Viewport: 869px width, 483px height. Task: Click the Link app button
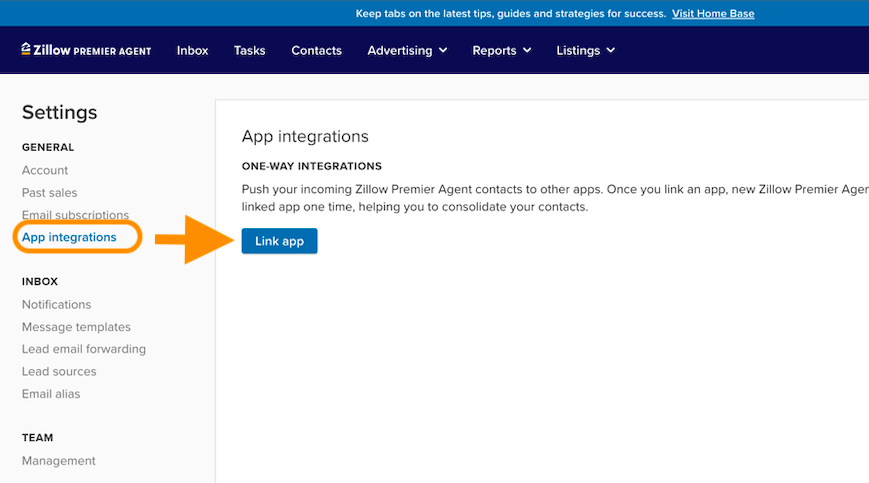[279, 241]
